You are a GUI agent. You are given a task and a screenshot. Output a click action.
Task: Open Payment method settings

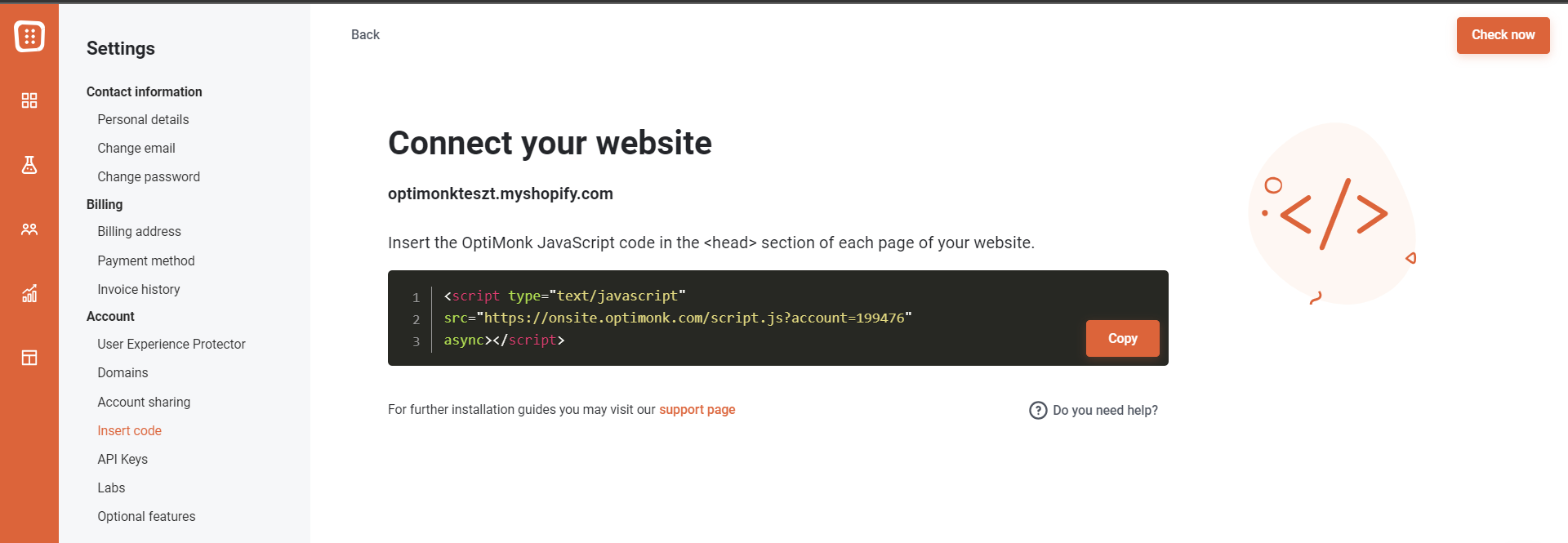pyautogui.click(x=146, y=260)
